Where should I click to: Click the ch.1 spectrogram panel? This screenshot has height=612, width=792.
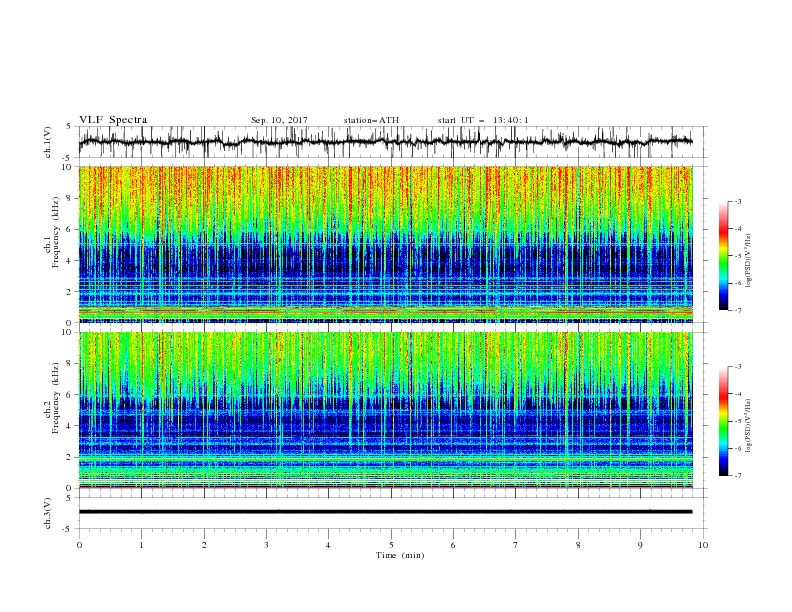pos(385,244)
